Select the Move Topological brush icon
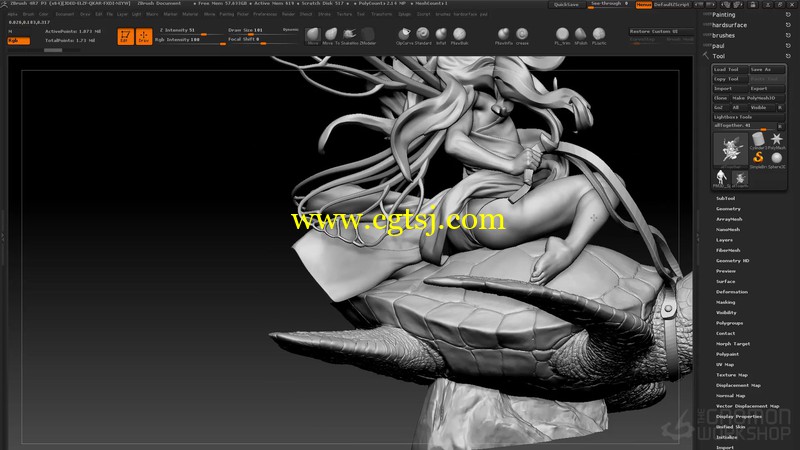Screen dimensions: 800x450 click(331, 35)
